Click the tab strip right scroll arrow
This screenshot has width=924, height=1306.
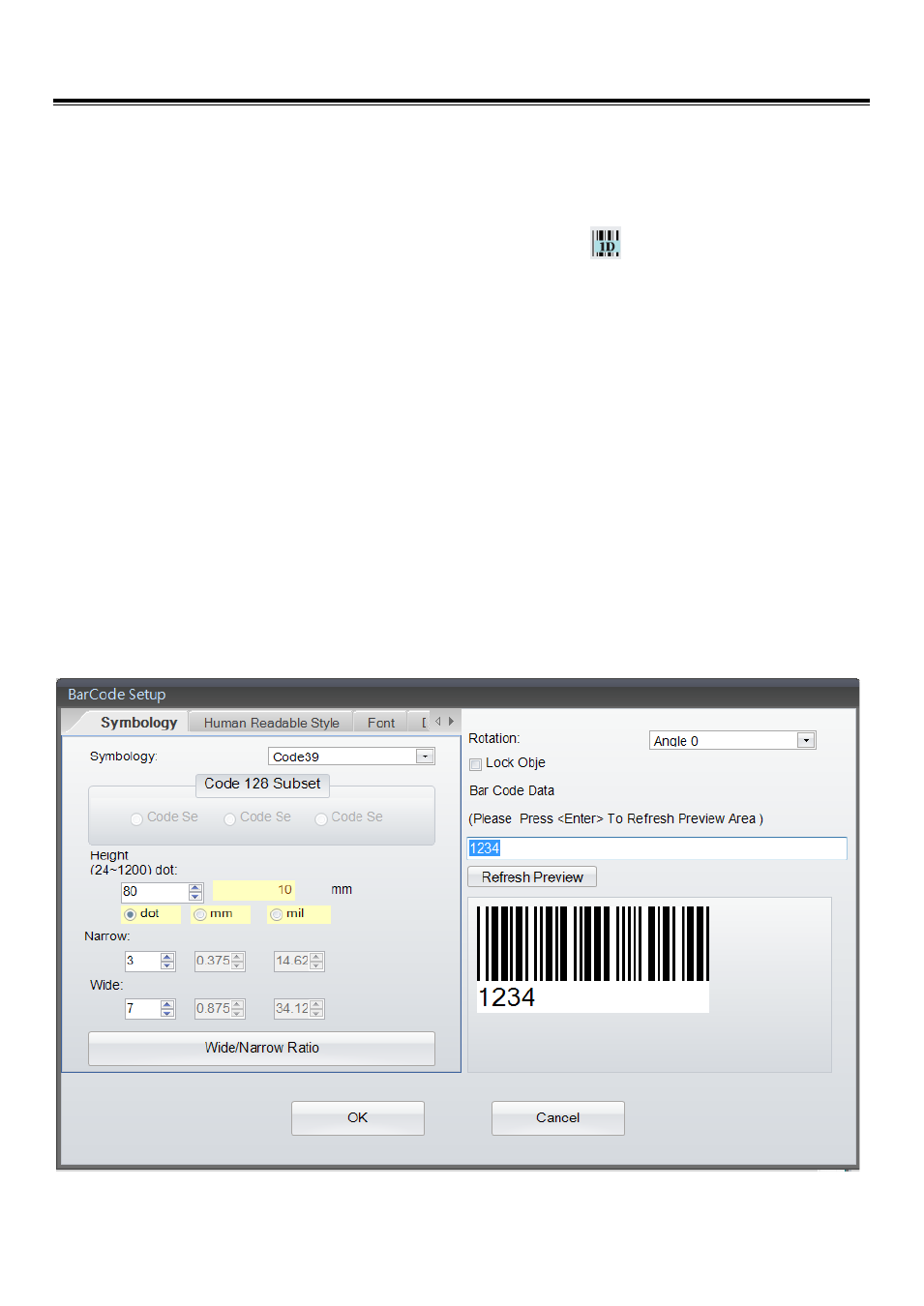[x=451, y=722]
